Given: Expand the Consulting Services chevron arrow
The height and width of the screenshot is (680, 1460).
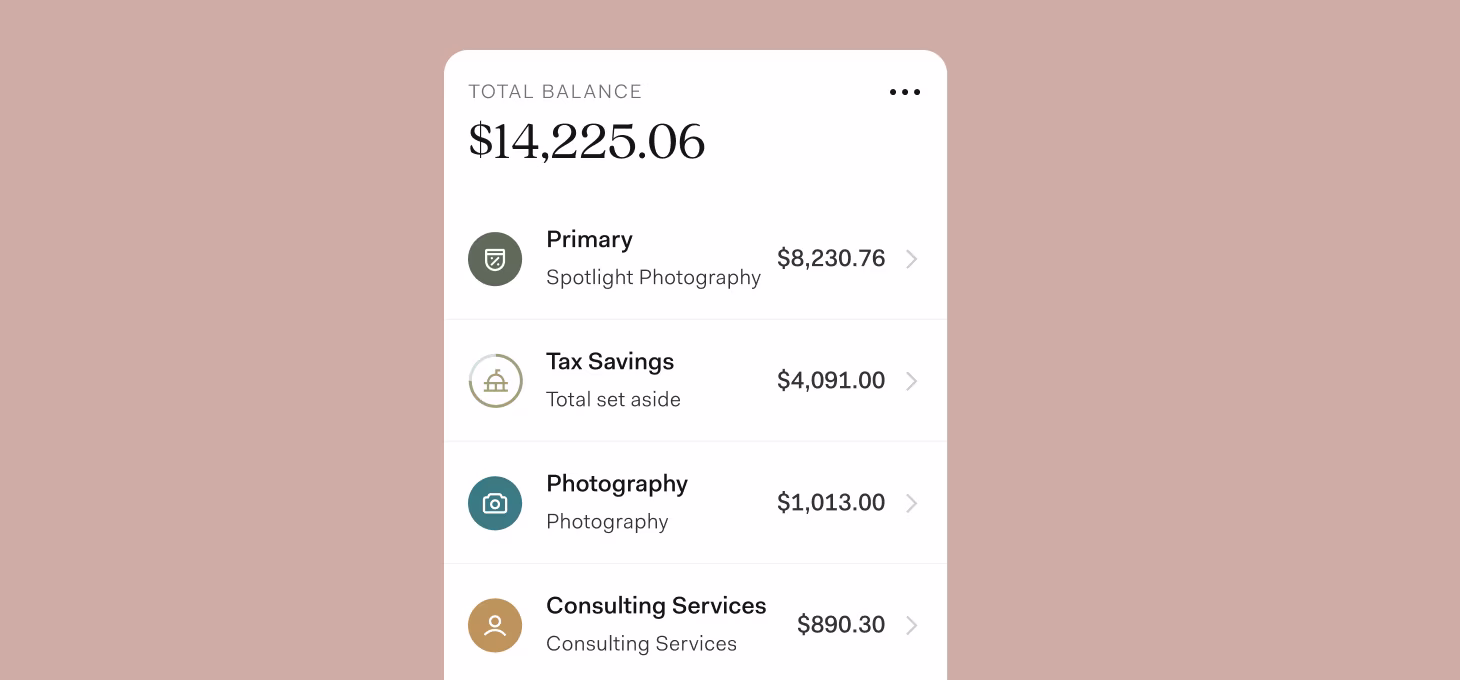Looking at the screenshot, I should 911,625.
